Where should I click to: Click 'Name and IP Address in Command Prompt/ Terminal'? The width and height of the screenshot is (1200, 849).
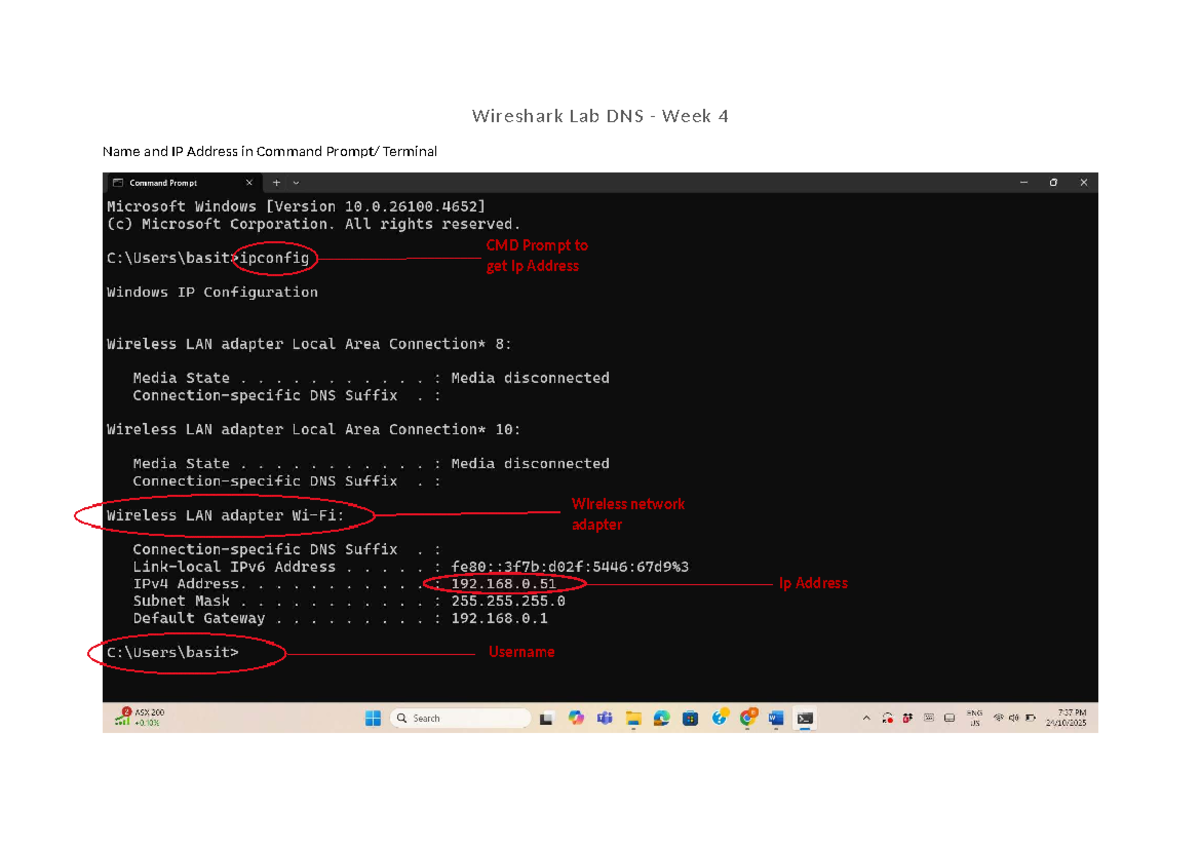pyautogui.click(x=270, y=152)
